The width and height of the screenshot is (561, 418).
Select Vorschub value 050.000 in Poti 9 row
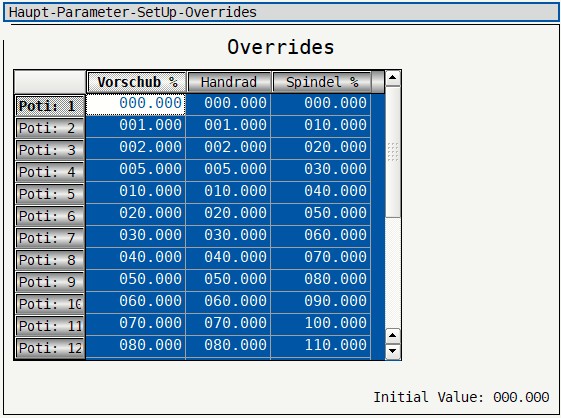(x=136, y=280)
